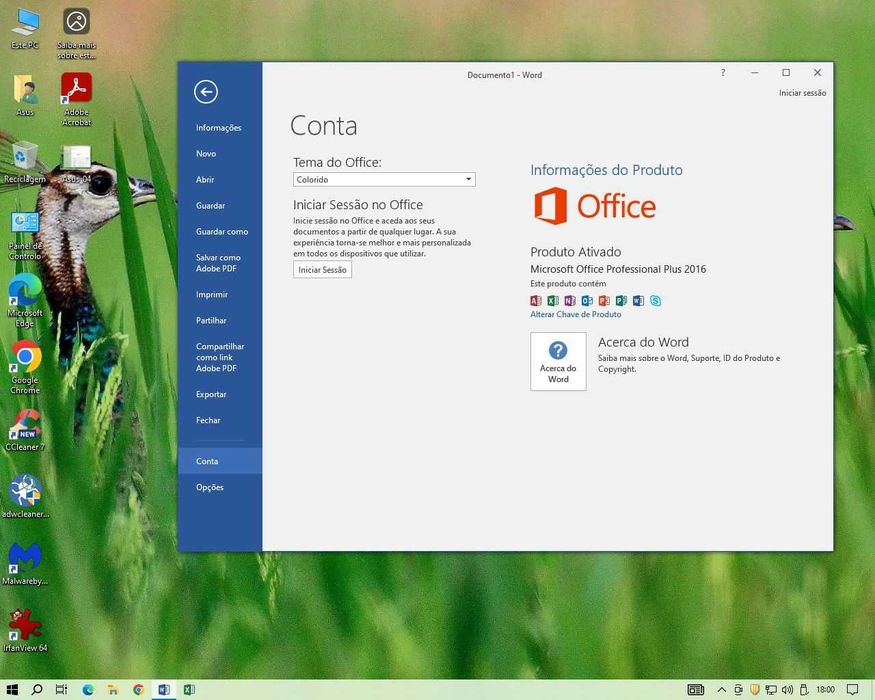This screenshot has height=700, width=875.
Task: Click the Outlook product icon
Action: 587,301
